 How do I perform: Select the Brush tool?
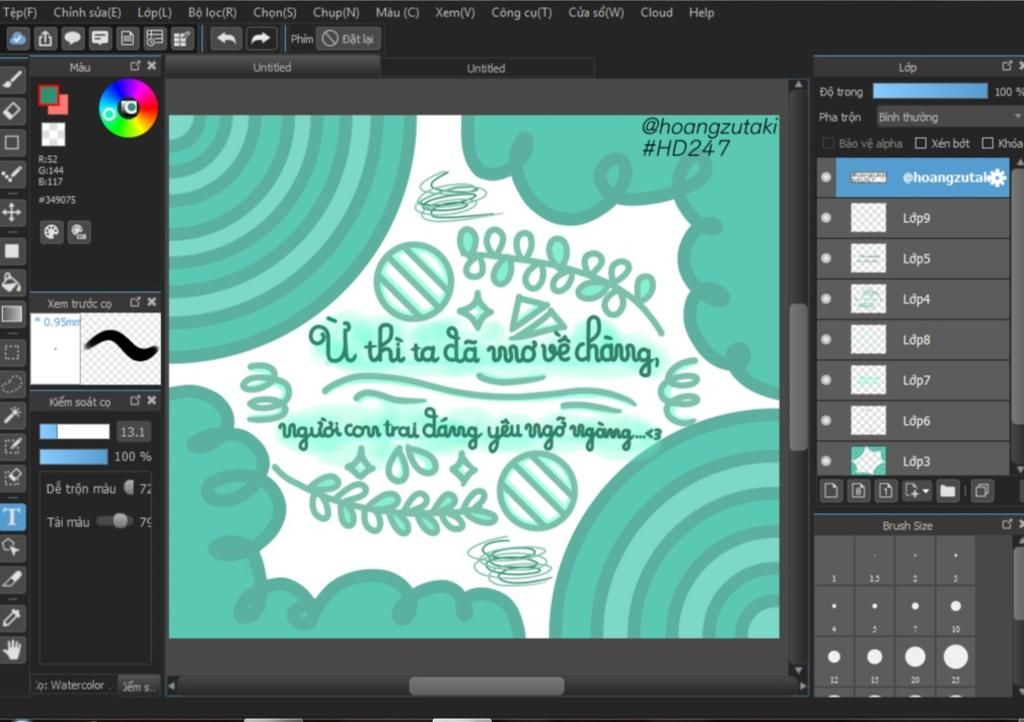(12, 80)
